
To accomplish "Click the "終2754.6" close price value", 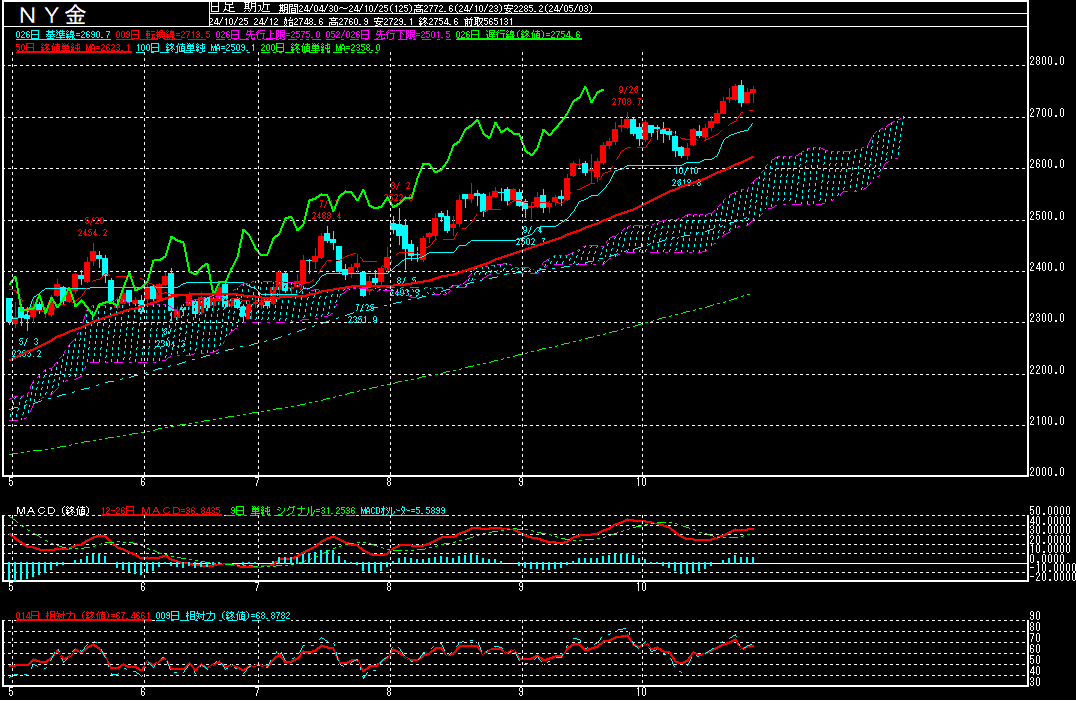I will point(438,21).
